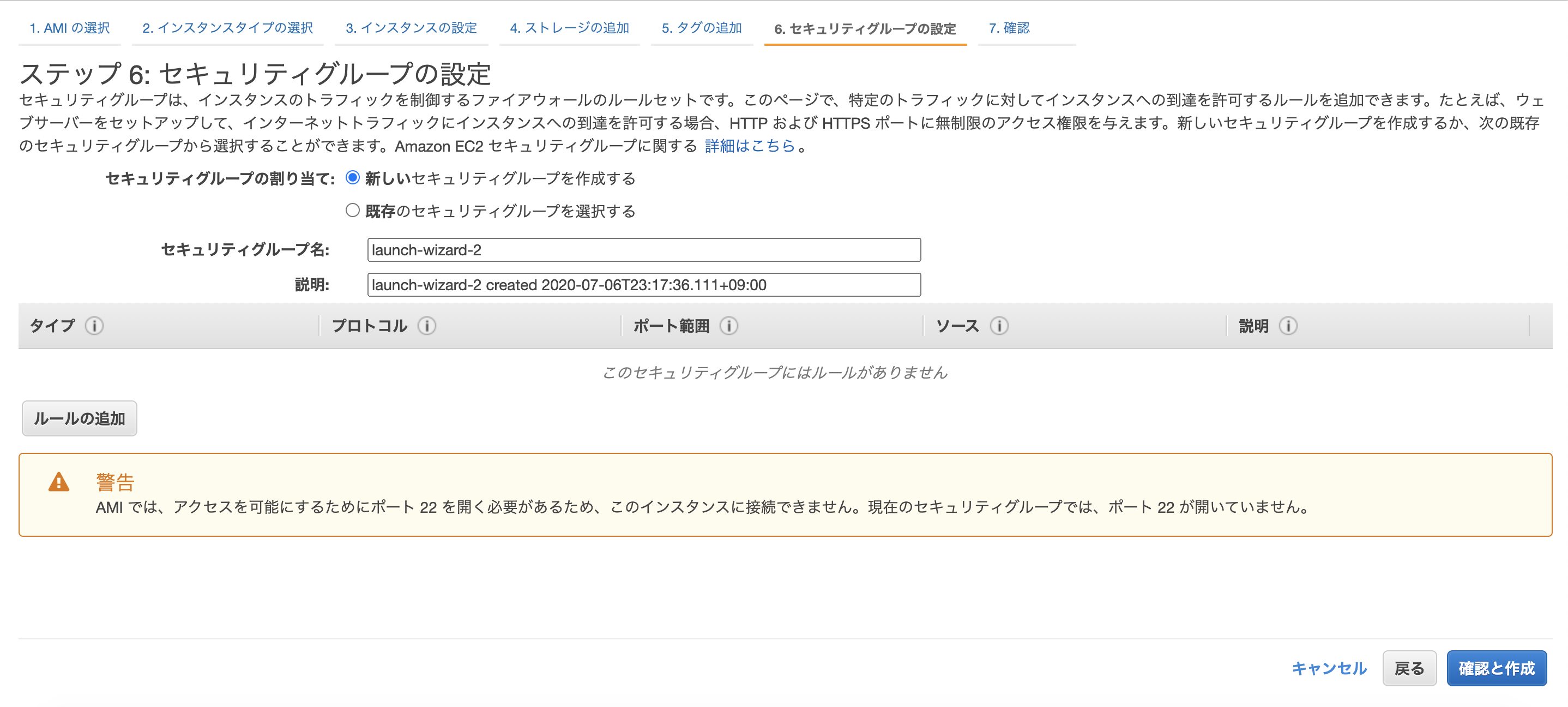Click the プロトコル column header
The image size is (1568, 707).
click(370, 326)
